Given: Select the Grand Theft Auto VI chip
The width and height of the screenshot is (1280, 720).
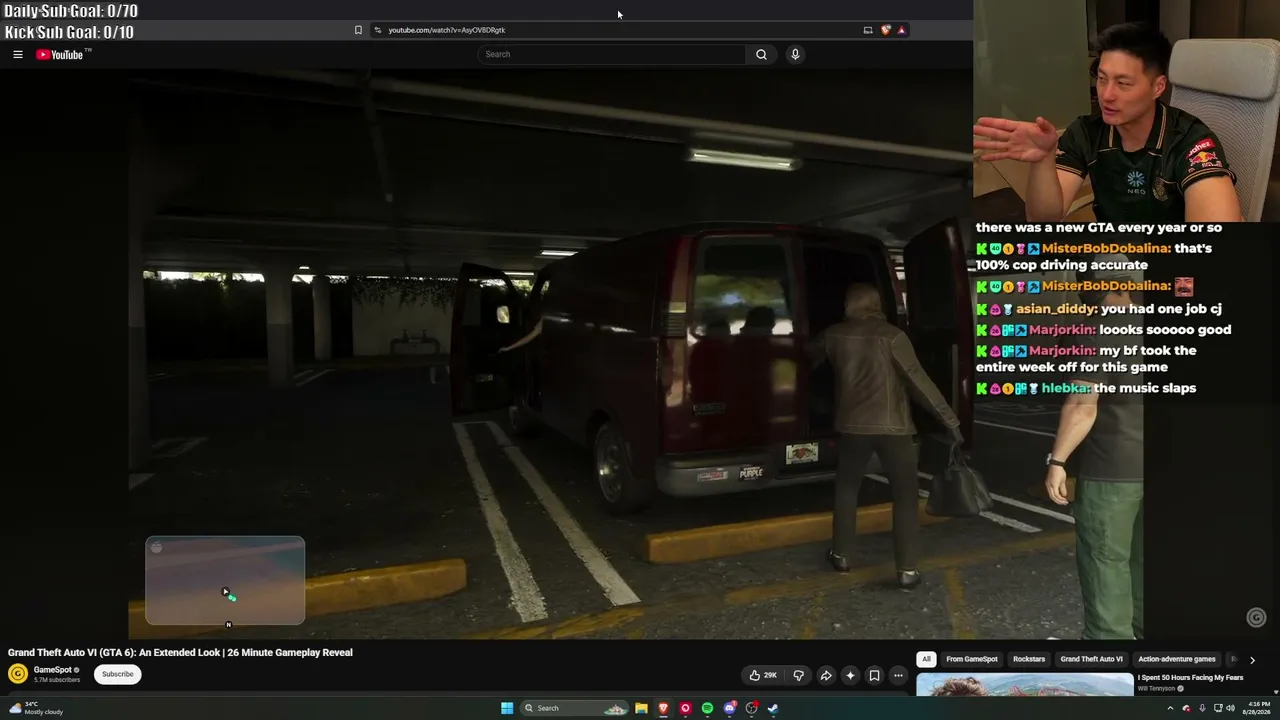Looking at the screenshot, I should pyautogui.click(x=1091, y=659).
